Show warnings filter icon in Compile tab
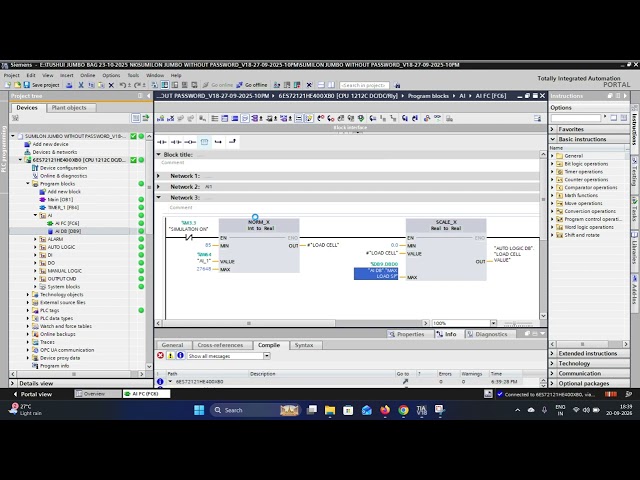Image resolution: width=640 pixels, height=480 pixels. click(x=171, y=356)
